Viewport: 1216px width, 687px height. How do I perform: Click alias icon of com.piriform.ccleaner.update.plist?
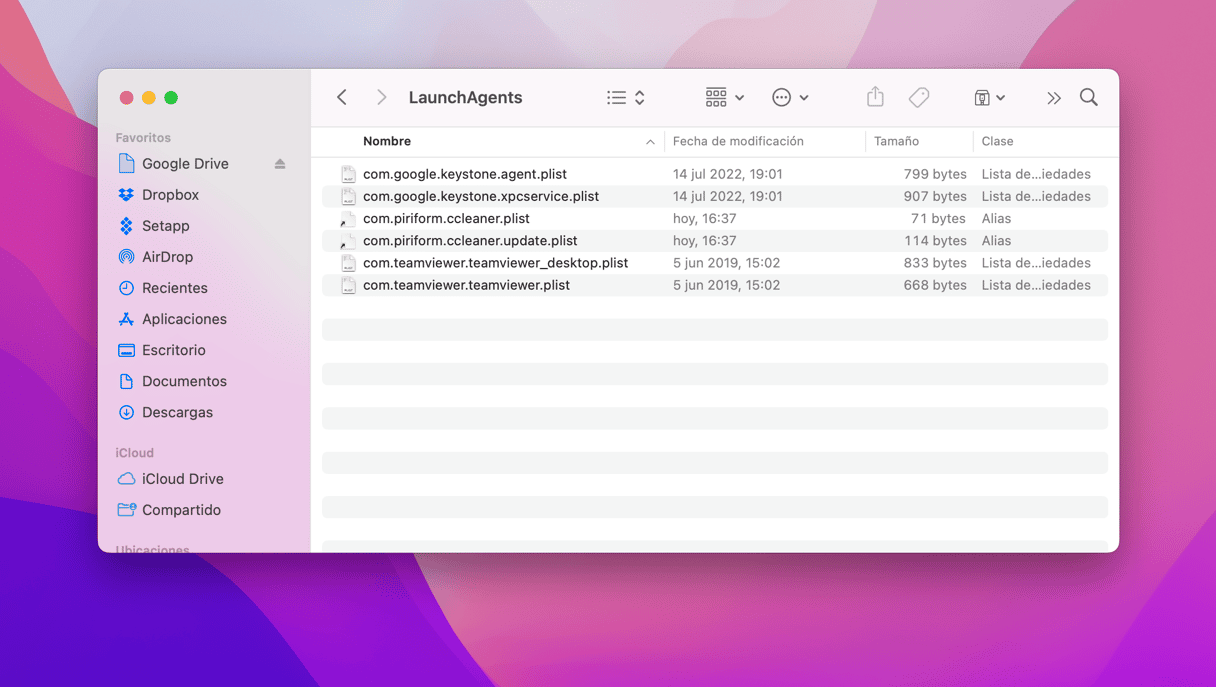point(348,240)
